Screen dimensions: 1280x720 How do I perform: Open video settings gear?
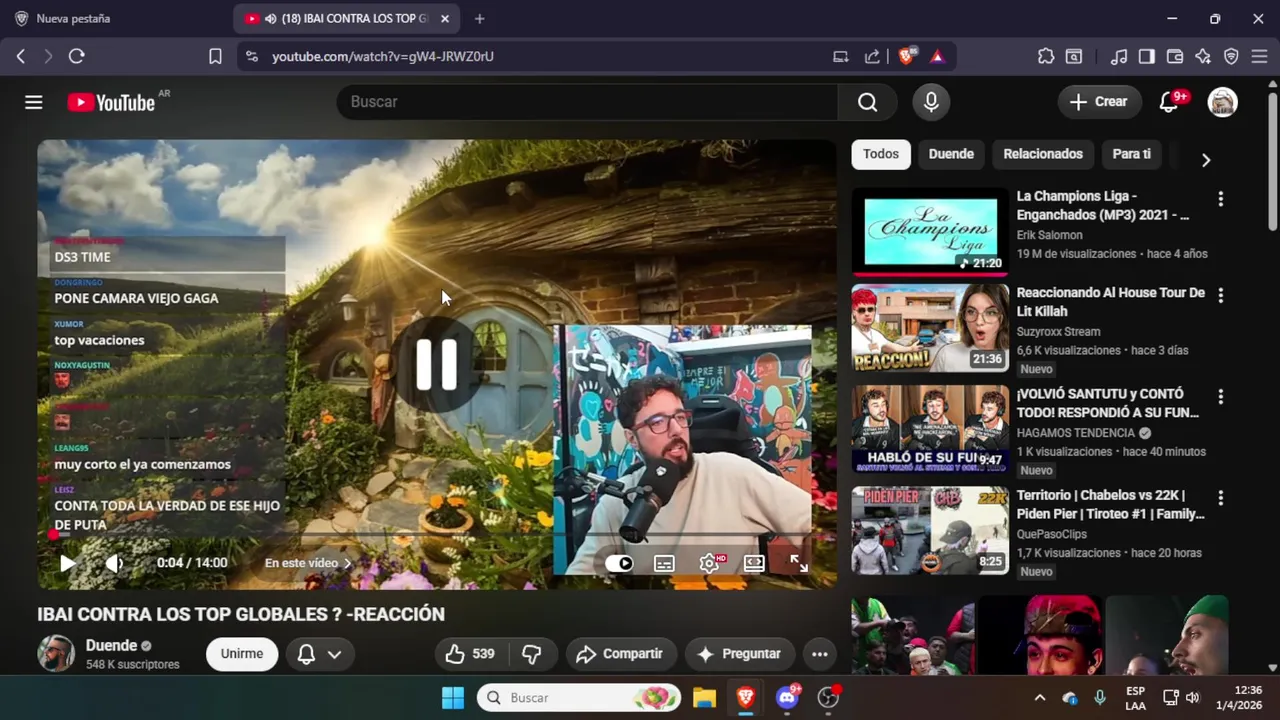tap(709, 563)
